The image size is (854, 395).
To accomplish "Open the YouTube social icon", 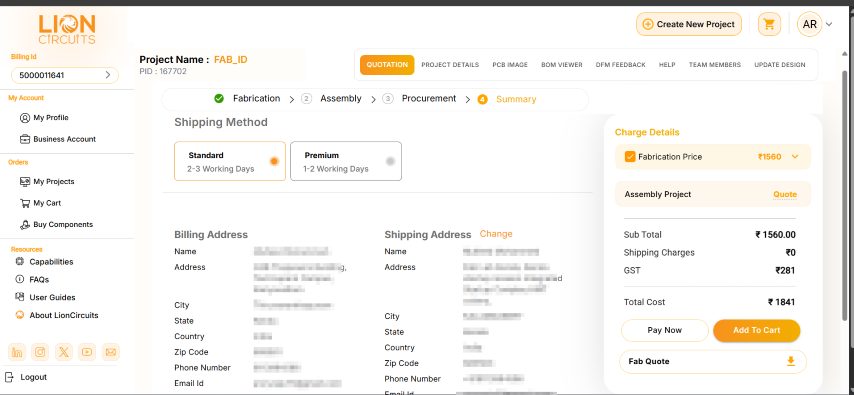I will click(87, 352).
